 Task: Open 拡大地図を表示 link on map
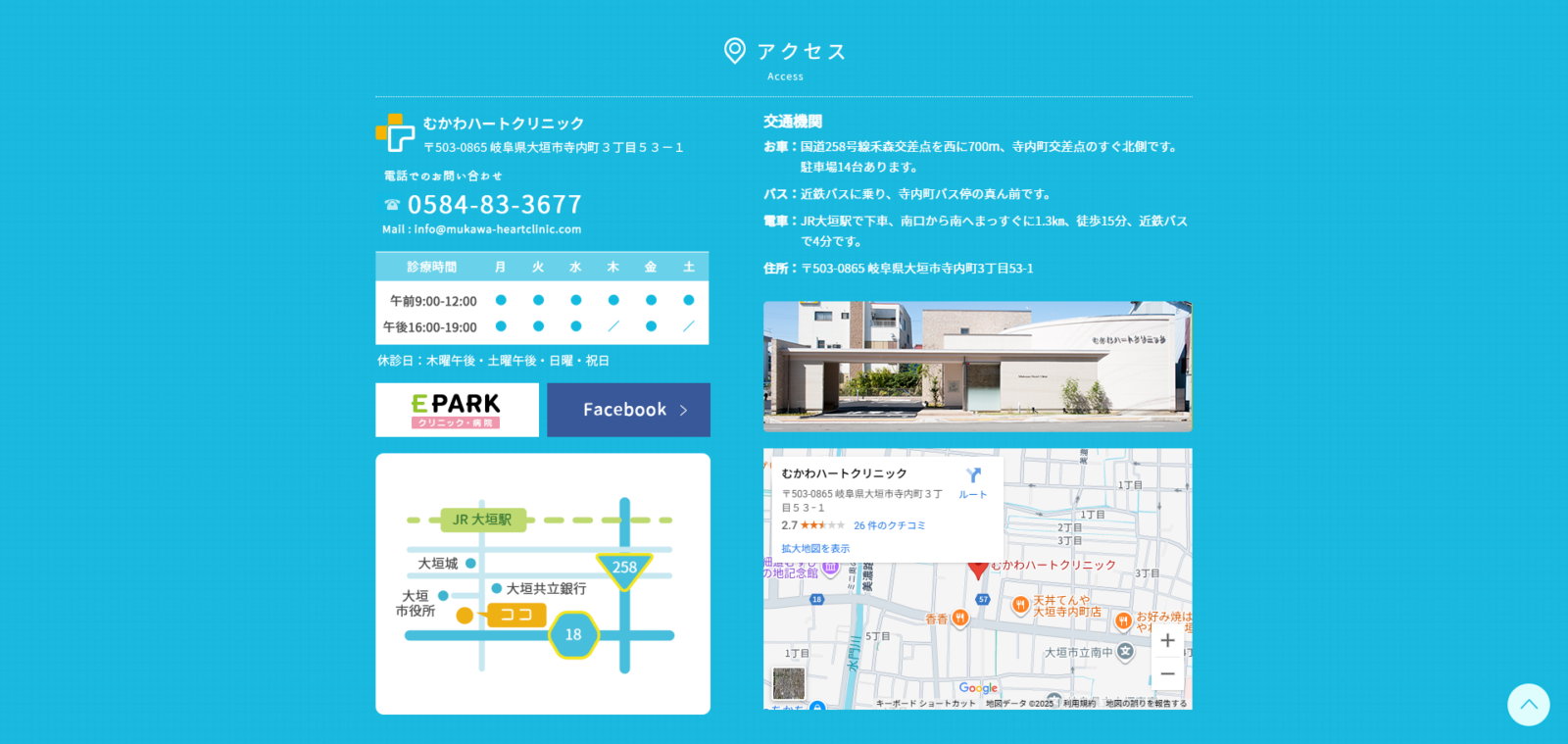(x=815, y=549)
